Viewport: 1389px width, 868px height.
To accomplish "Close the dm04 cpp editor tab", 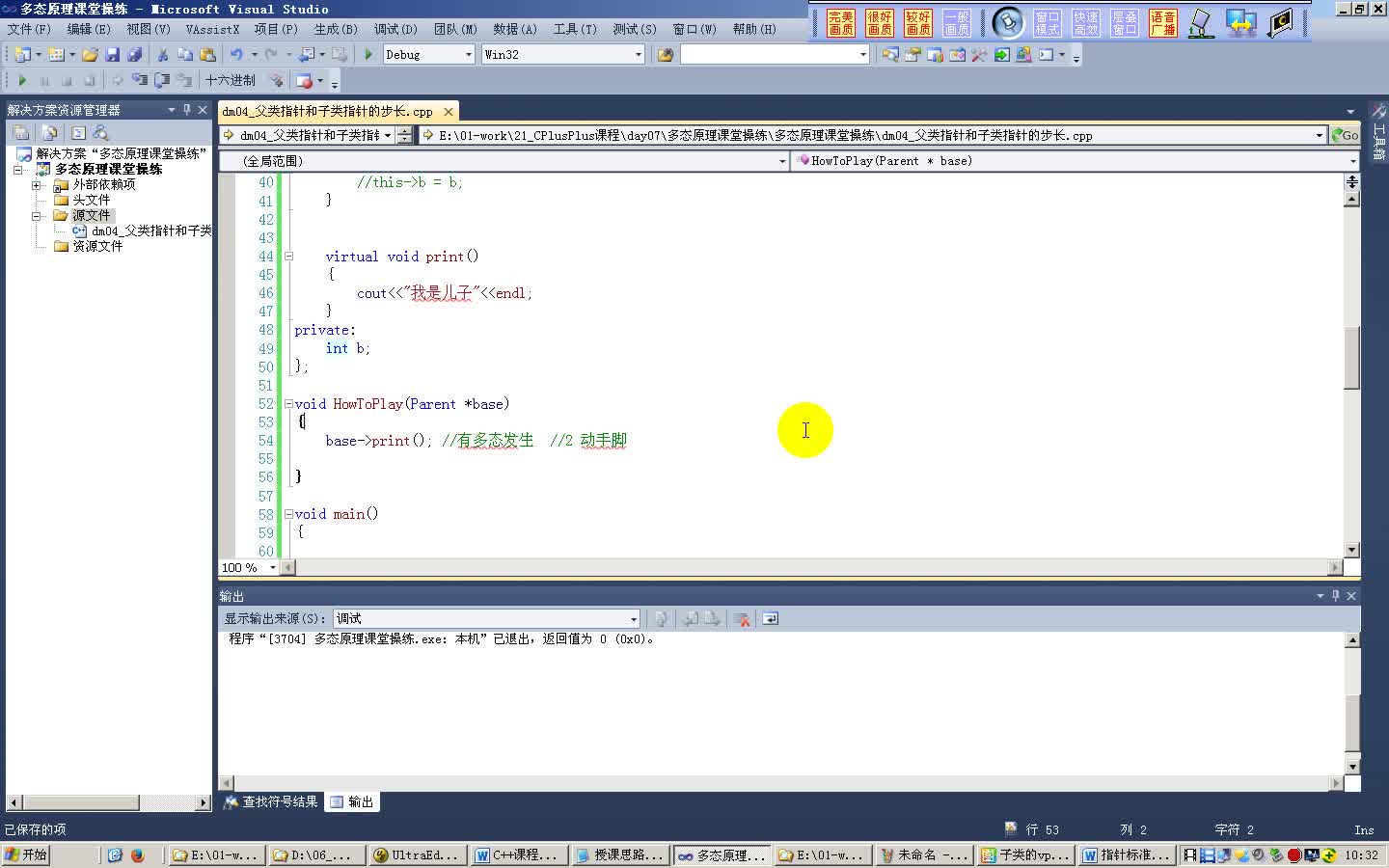I will pos(449,112).
